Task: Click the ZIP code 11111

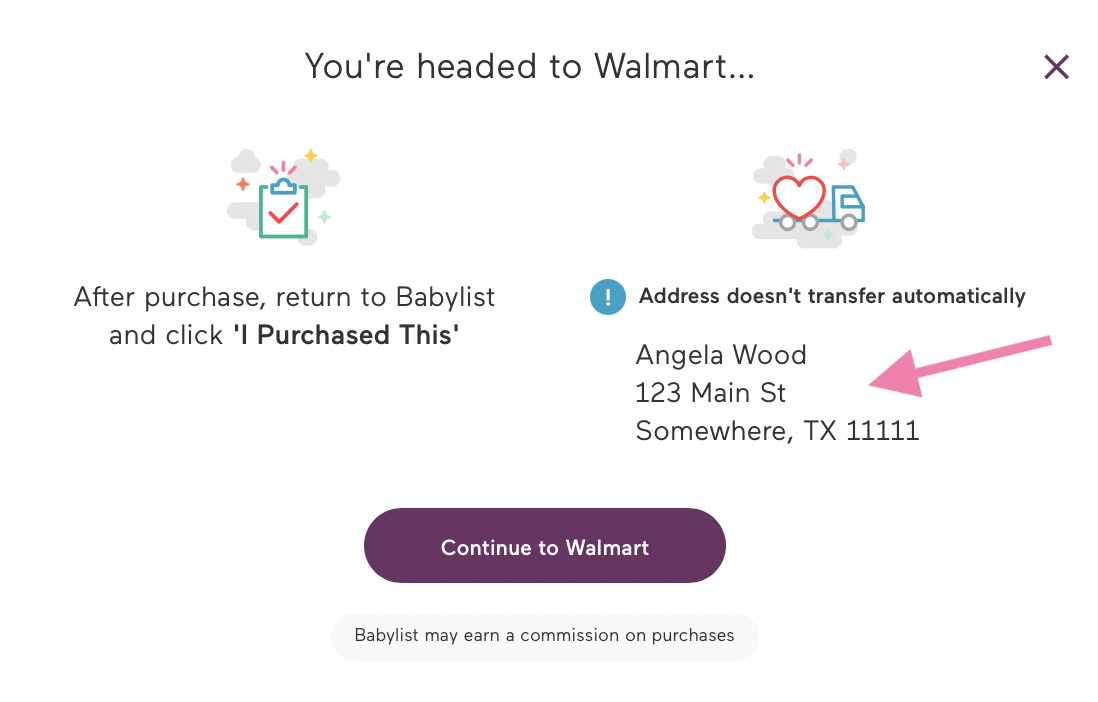Action: tap(882, 431)
